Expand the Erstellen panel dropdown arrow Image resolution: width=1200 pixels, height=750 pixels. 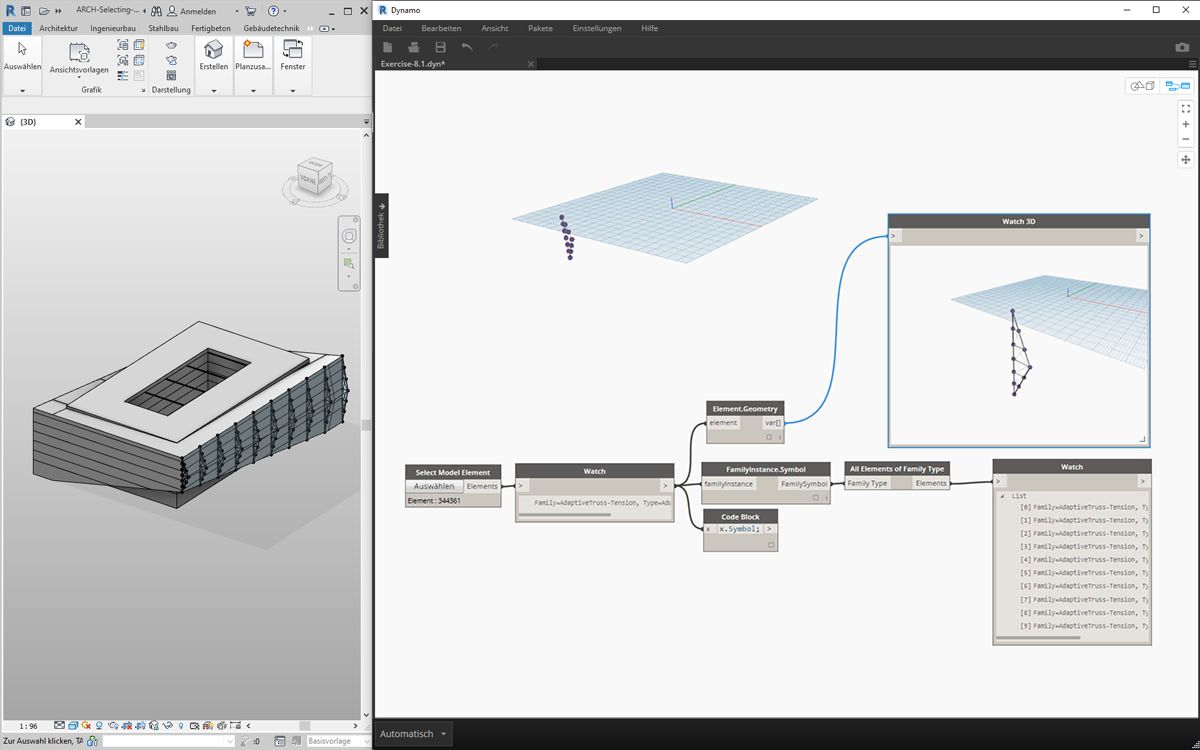coord(213,91)
